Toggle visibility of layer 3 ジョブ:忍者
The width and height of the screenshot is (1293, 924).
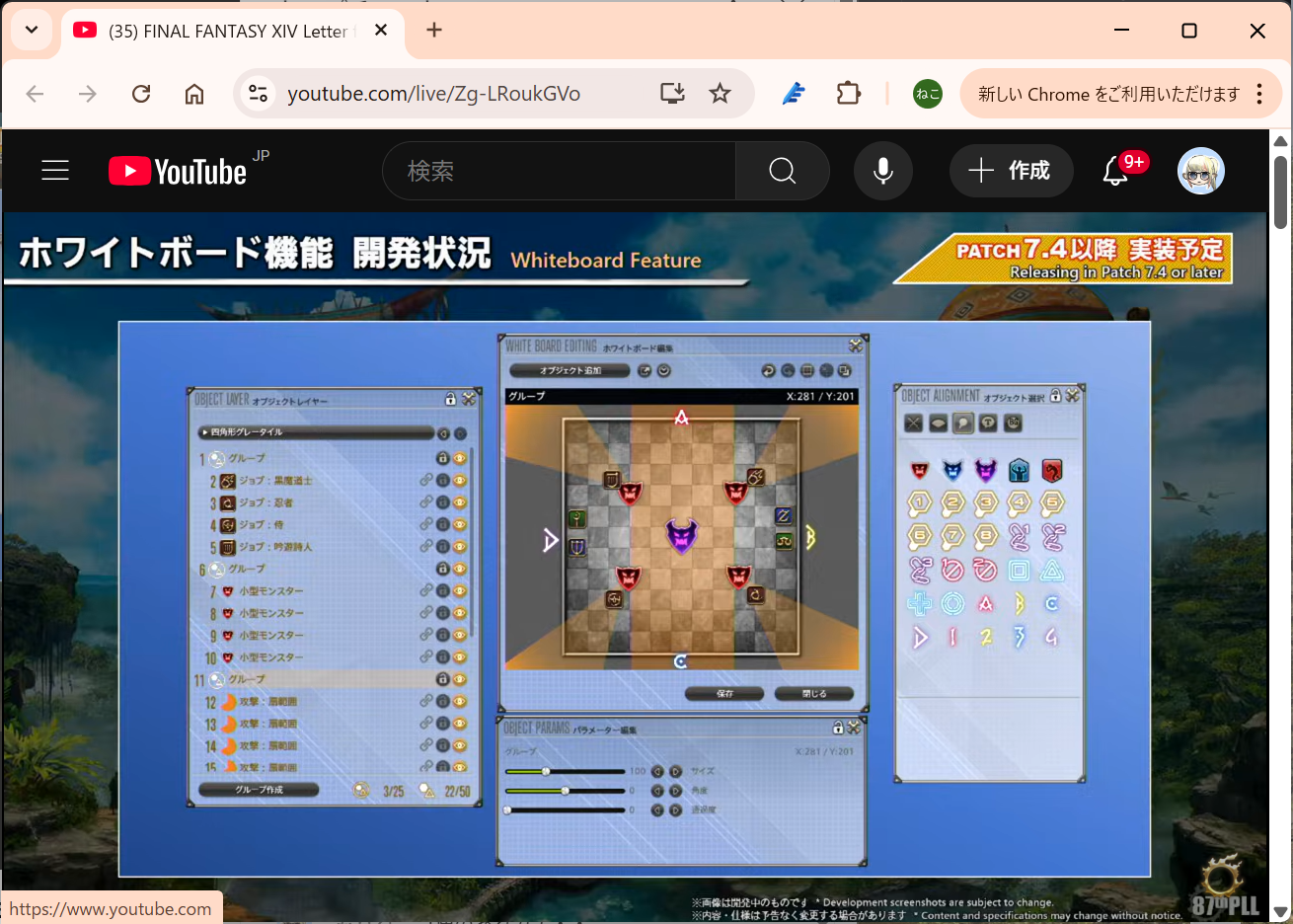tap(460, 502)
